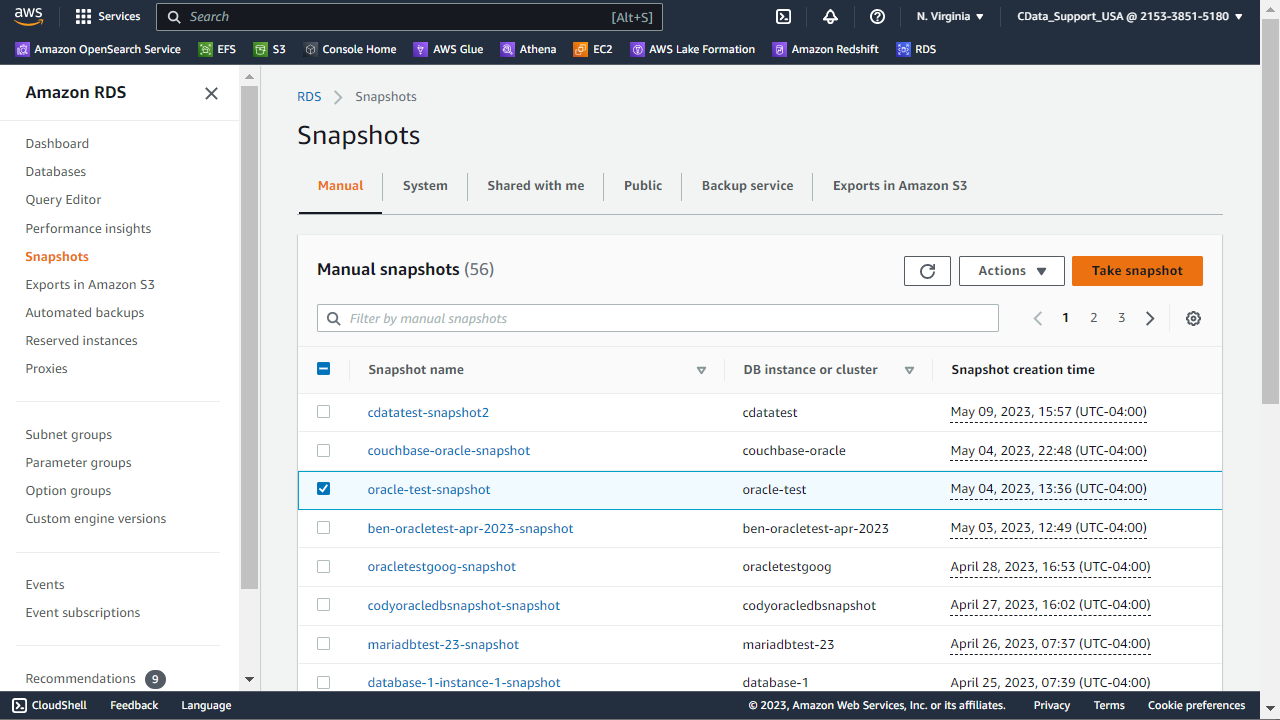This screenshot has width=1280, height=720.
Task: Click the Filter by manual snapshots field
Action: 660,318
